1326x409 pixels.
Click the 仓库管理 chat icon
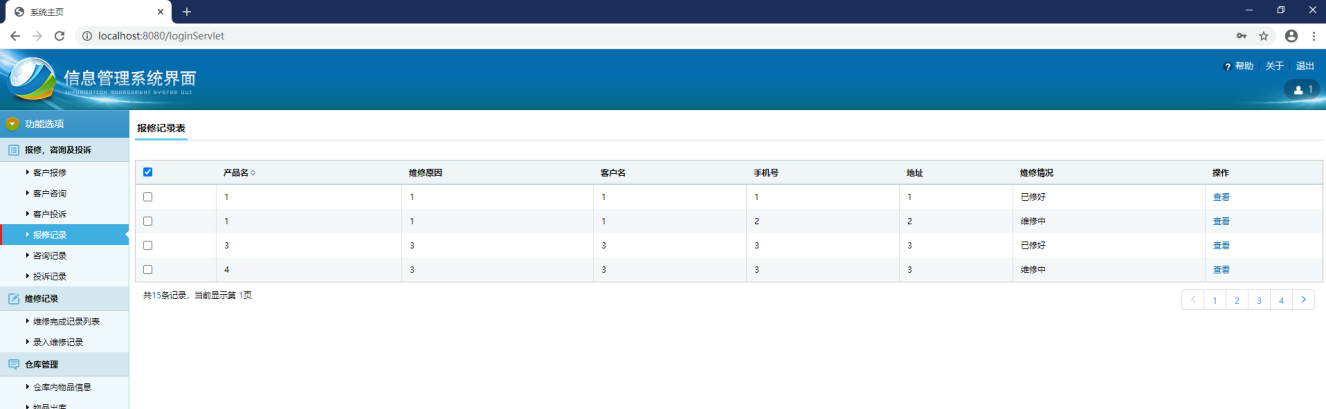(x=13, y=364)
